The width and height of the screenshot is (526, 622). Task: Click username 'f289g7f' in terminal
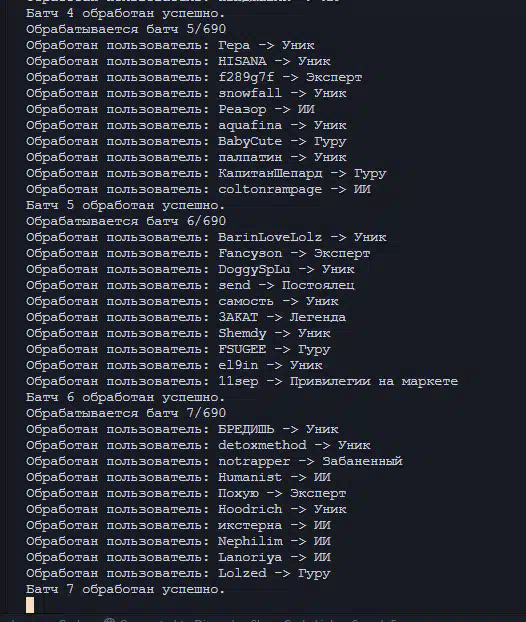click(x=246, y=77)
